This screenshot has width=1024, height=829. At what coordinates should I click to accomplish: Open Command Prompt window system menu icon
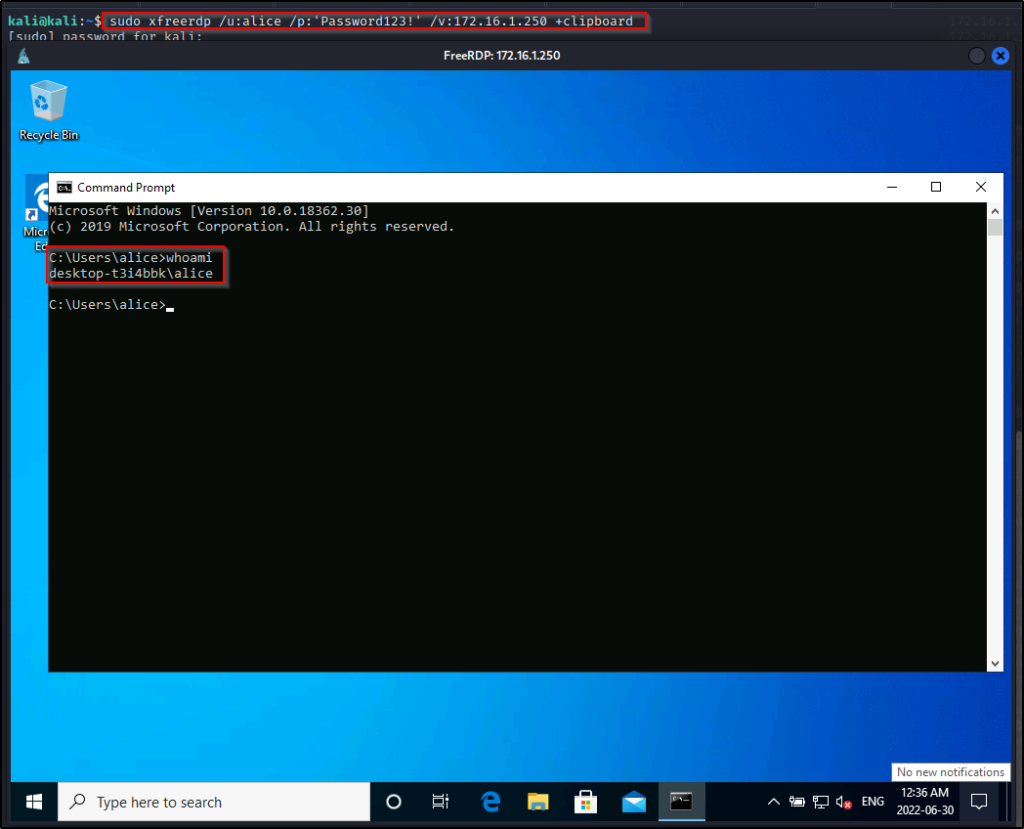64,187
